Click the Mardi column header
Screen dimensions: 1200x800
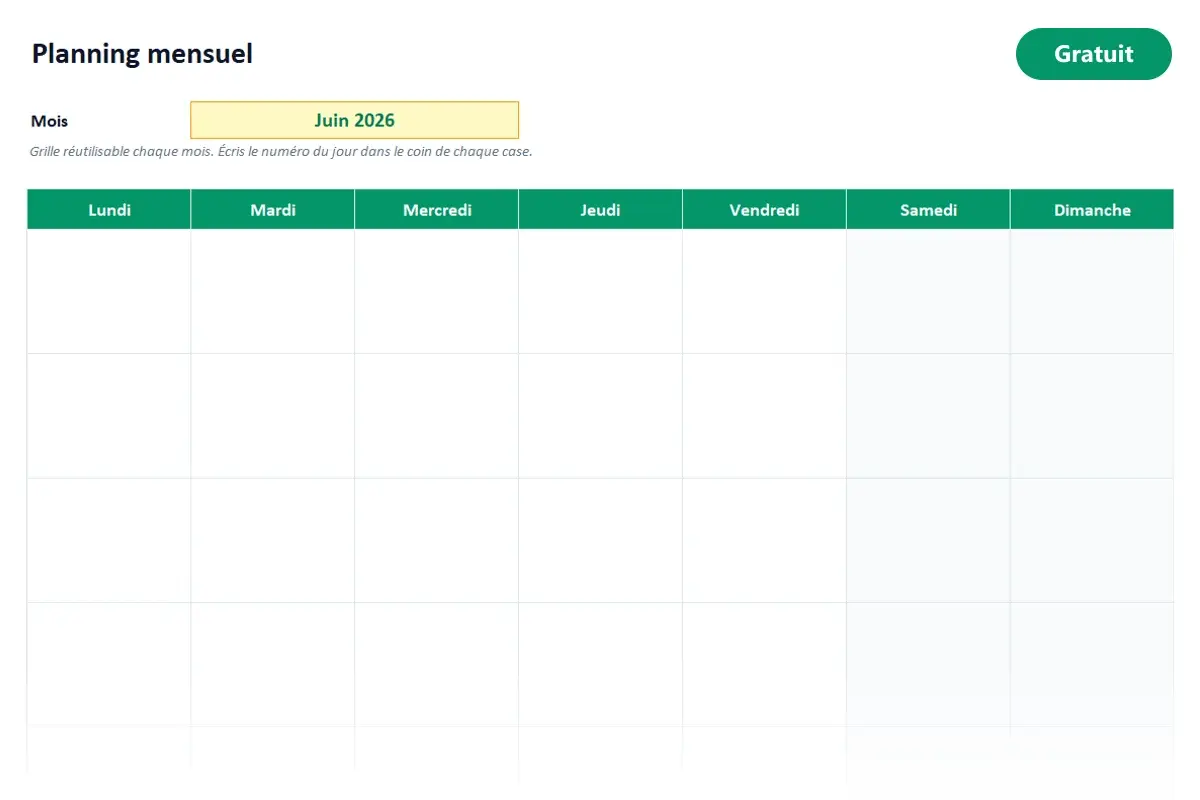click(273, 210)
